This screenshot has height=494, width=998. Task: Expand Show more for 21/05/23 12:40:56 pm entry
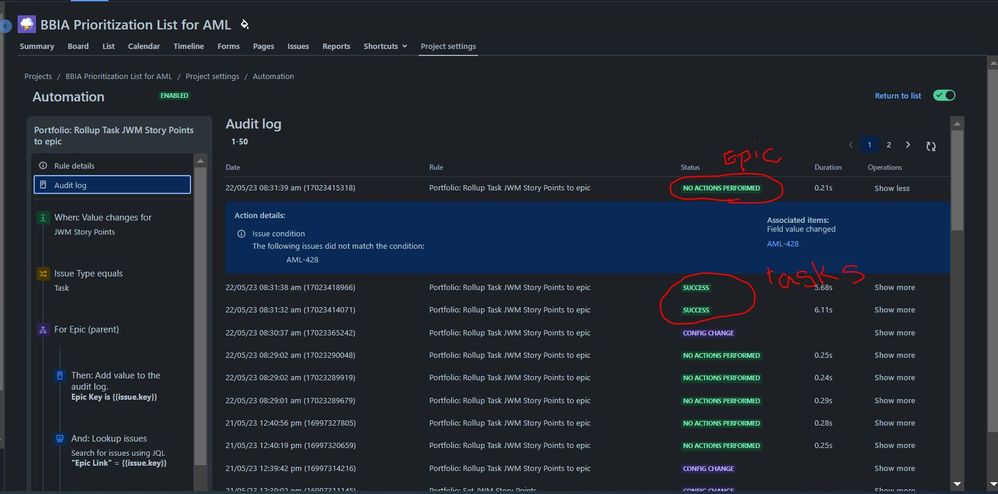894,423
